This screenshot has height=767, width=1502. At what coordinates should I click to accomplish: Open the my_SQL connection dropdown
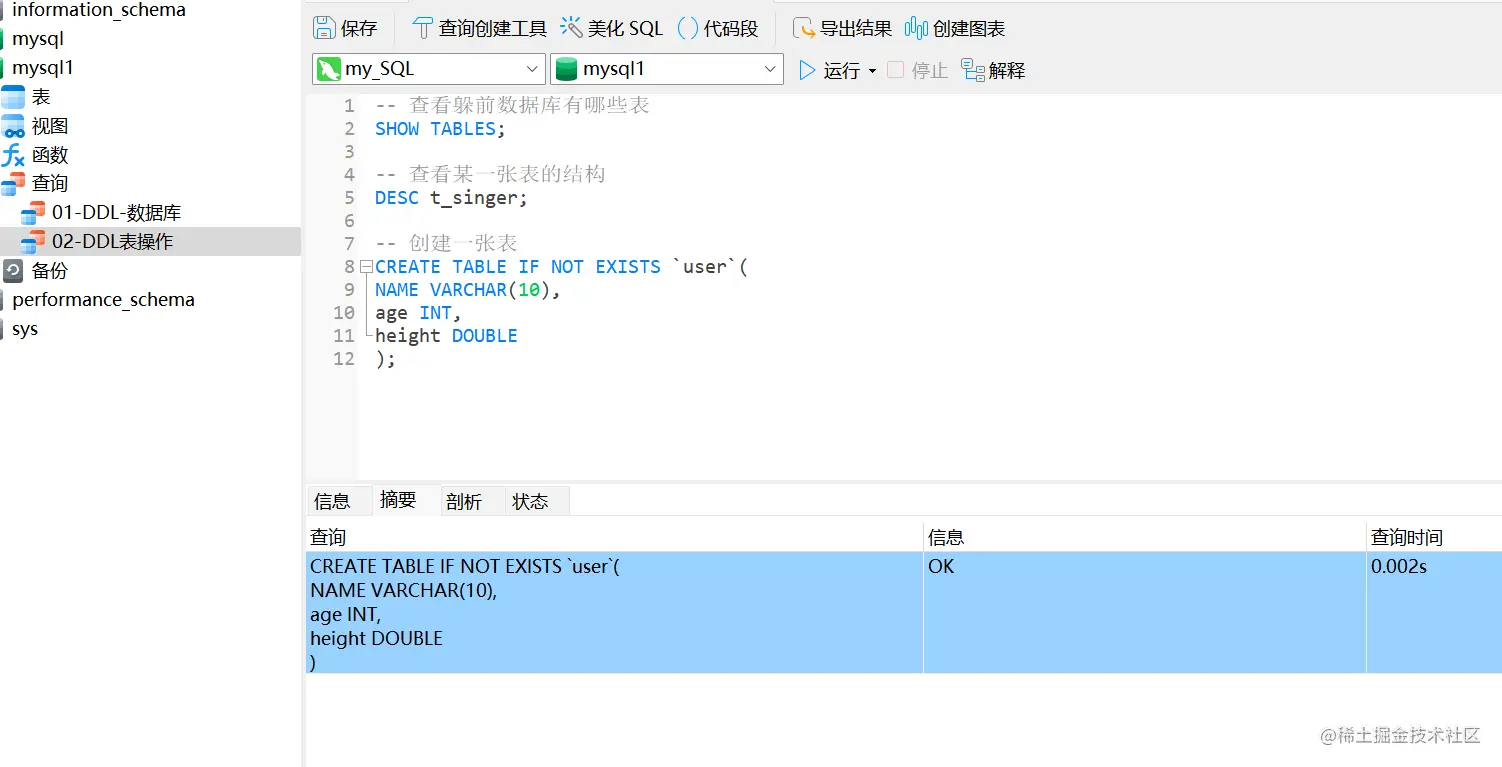click(429, 69)
